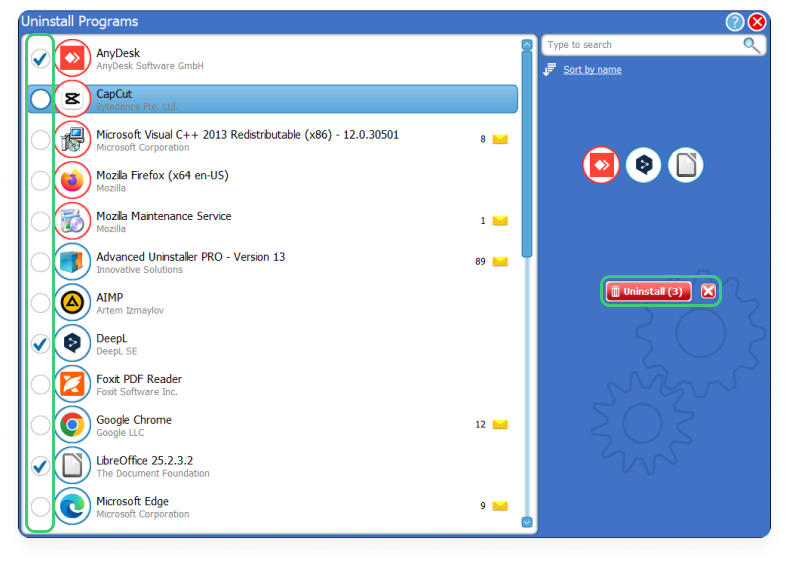The height and width of the screenshot is (564, 789).
Task: Select the Microsoft Edge program name
Action: coord(132,502)
